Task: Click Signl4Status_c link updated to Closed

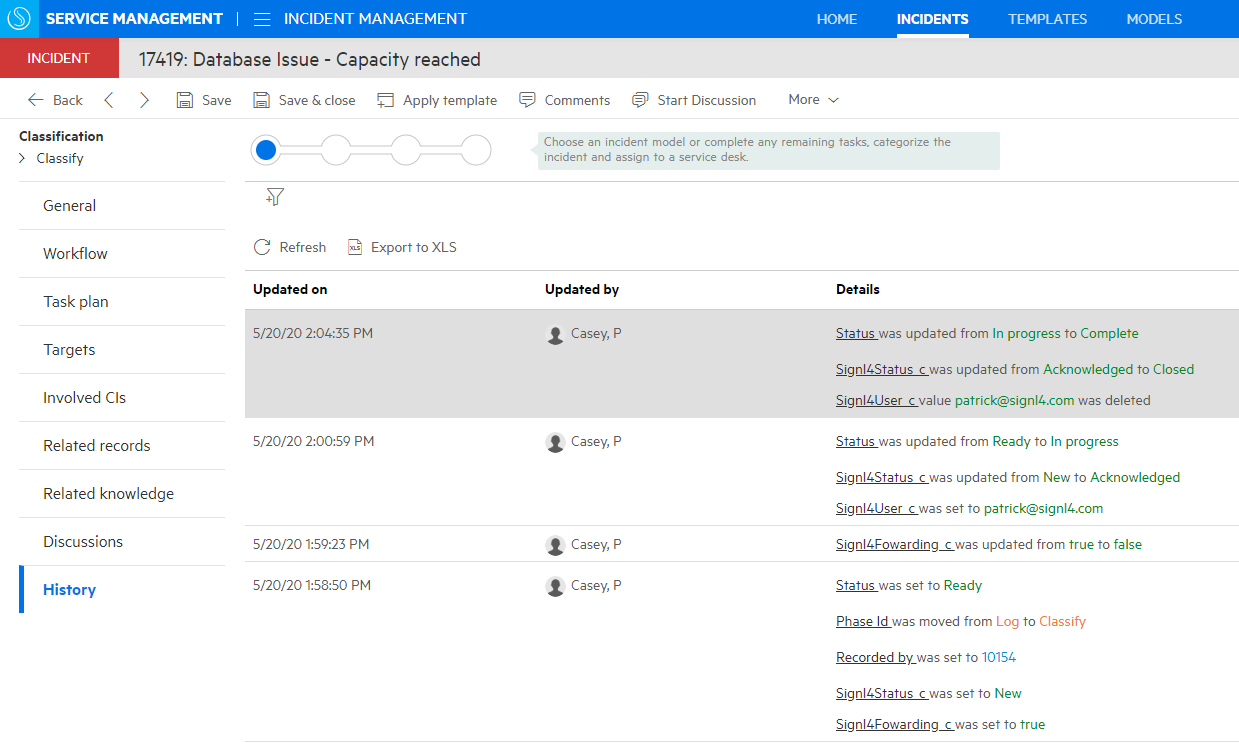Action: point(882,369)
